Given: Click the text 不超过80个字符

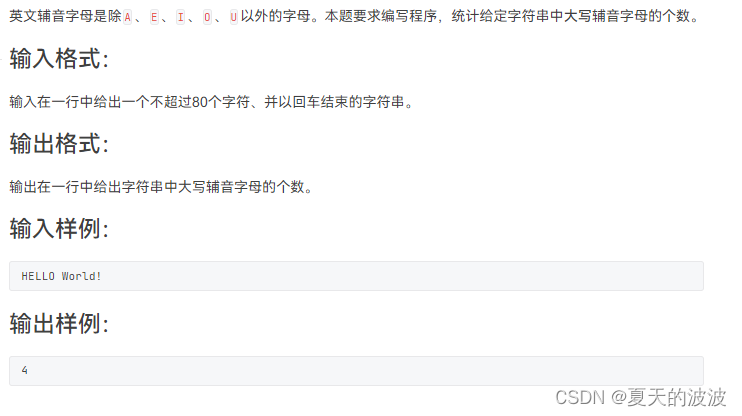Looking at the screenshot, I should click(199, 102).
